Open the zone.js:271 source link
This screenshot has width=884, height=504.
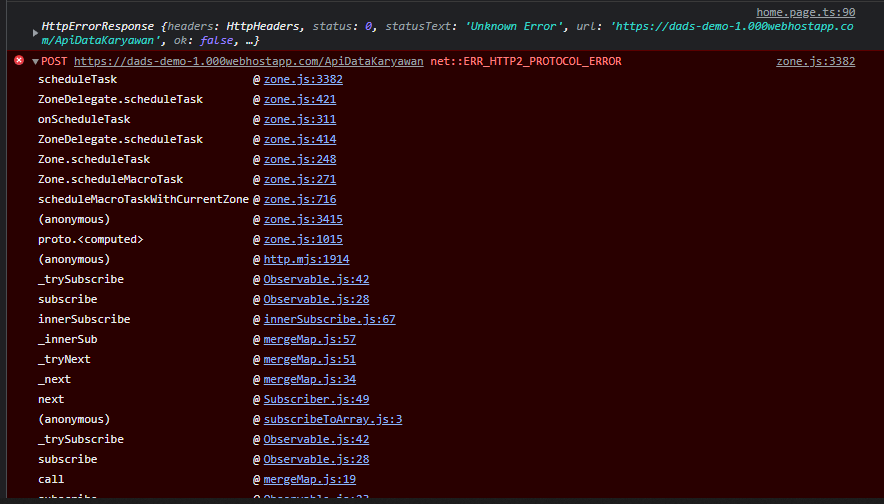click(299, 179)
